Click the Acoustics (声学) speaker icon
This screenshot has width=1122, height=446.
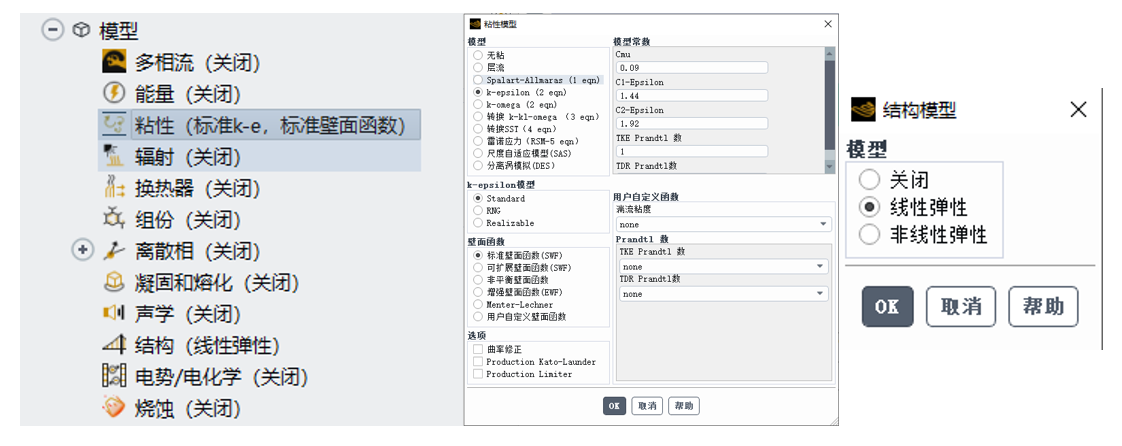point(114,314)
